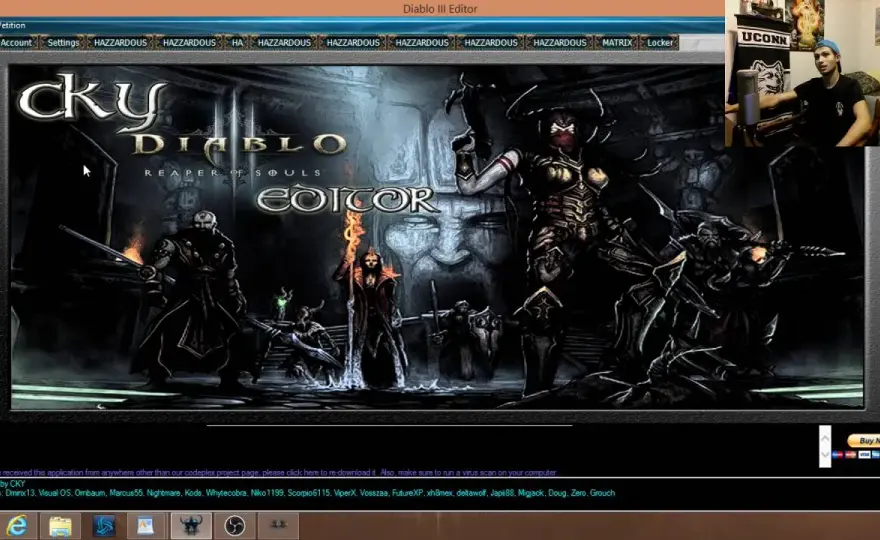The image size is (880, 540).
Task: Open OBS from the taskbar
Action: click(x=235, y=526)
